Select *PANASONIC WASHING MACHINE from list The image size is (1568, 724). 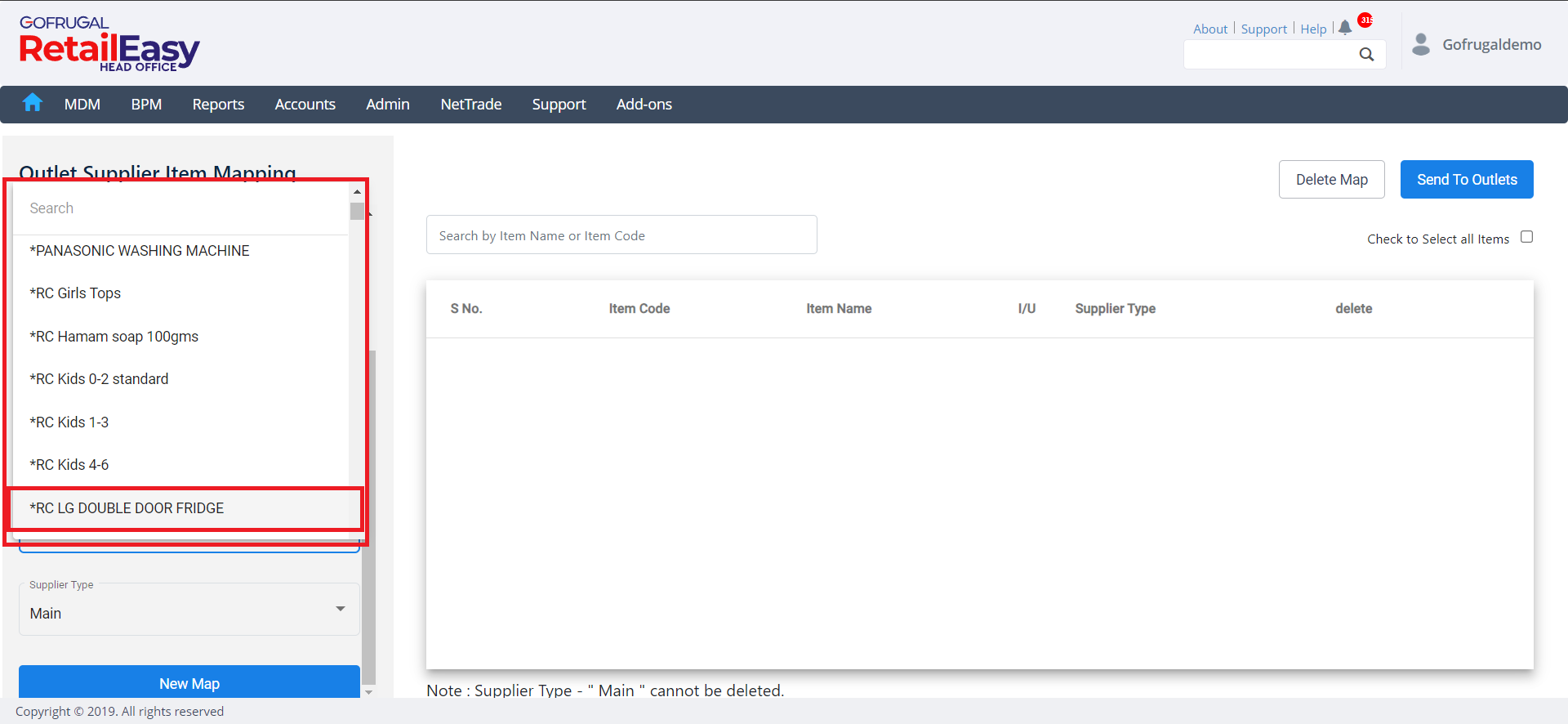(181, 251)
